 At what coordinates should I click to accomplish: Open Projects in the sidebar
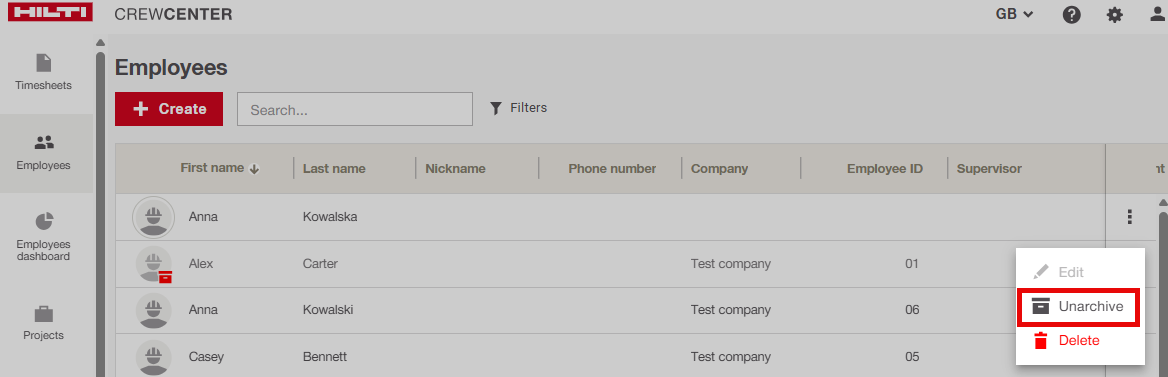tap(43, 323)
